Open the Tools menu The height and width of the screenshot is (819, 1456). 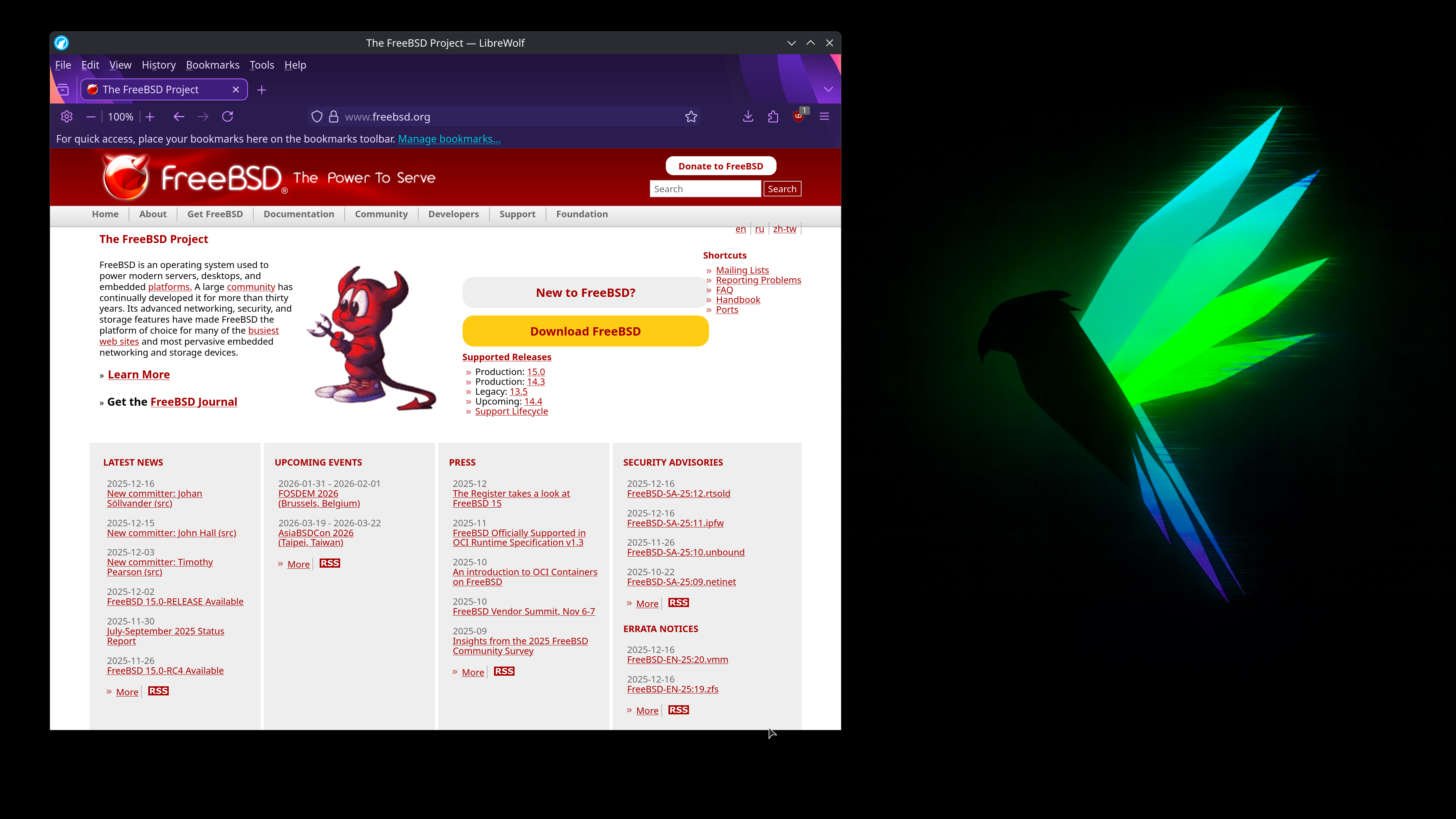(x=262, y=65)
